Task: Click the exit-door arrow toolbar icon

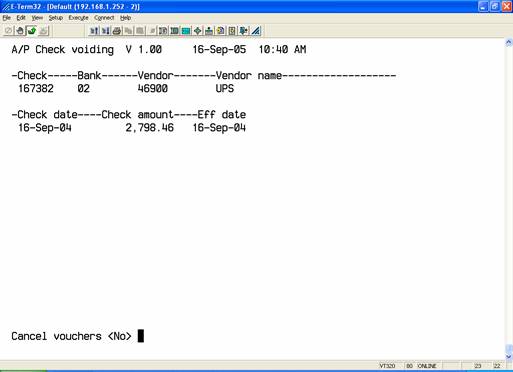Action: coord(244,31)
